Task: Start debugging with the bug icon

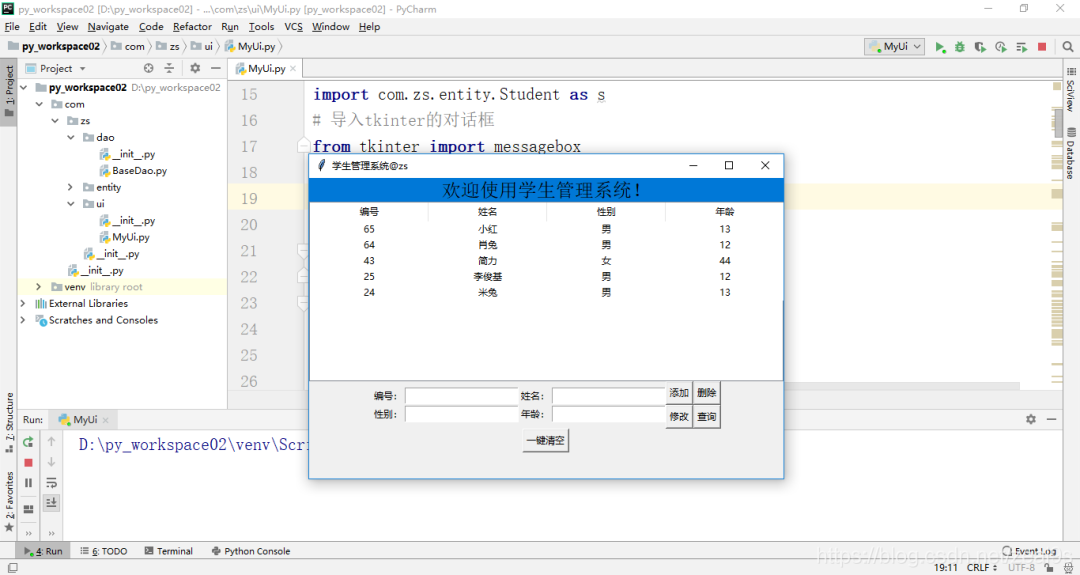Action: point(959,47)
